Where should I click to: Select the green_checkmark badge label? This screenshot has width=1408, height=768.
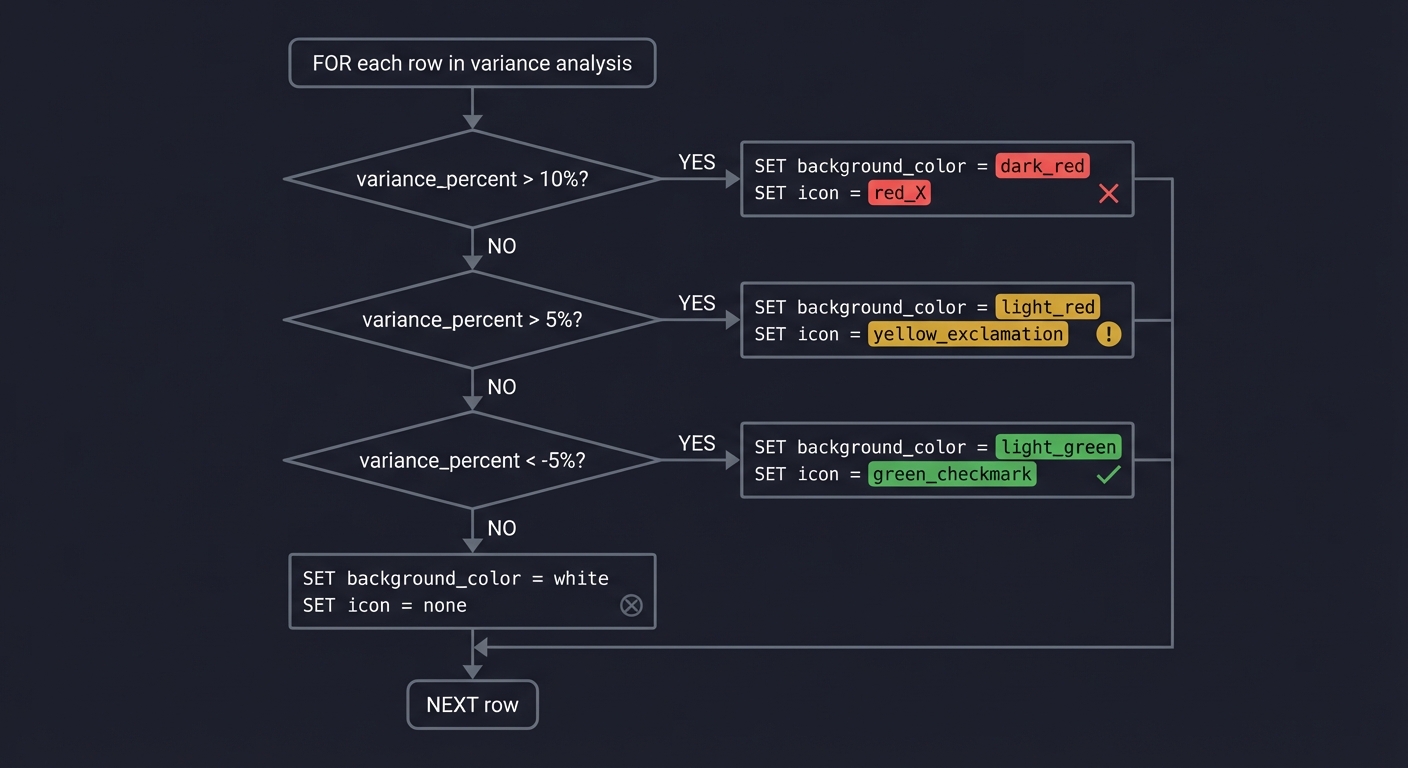click(x=951, y=474)
